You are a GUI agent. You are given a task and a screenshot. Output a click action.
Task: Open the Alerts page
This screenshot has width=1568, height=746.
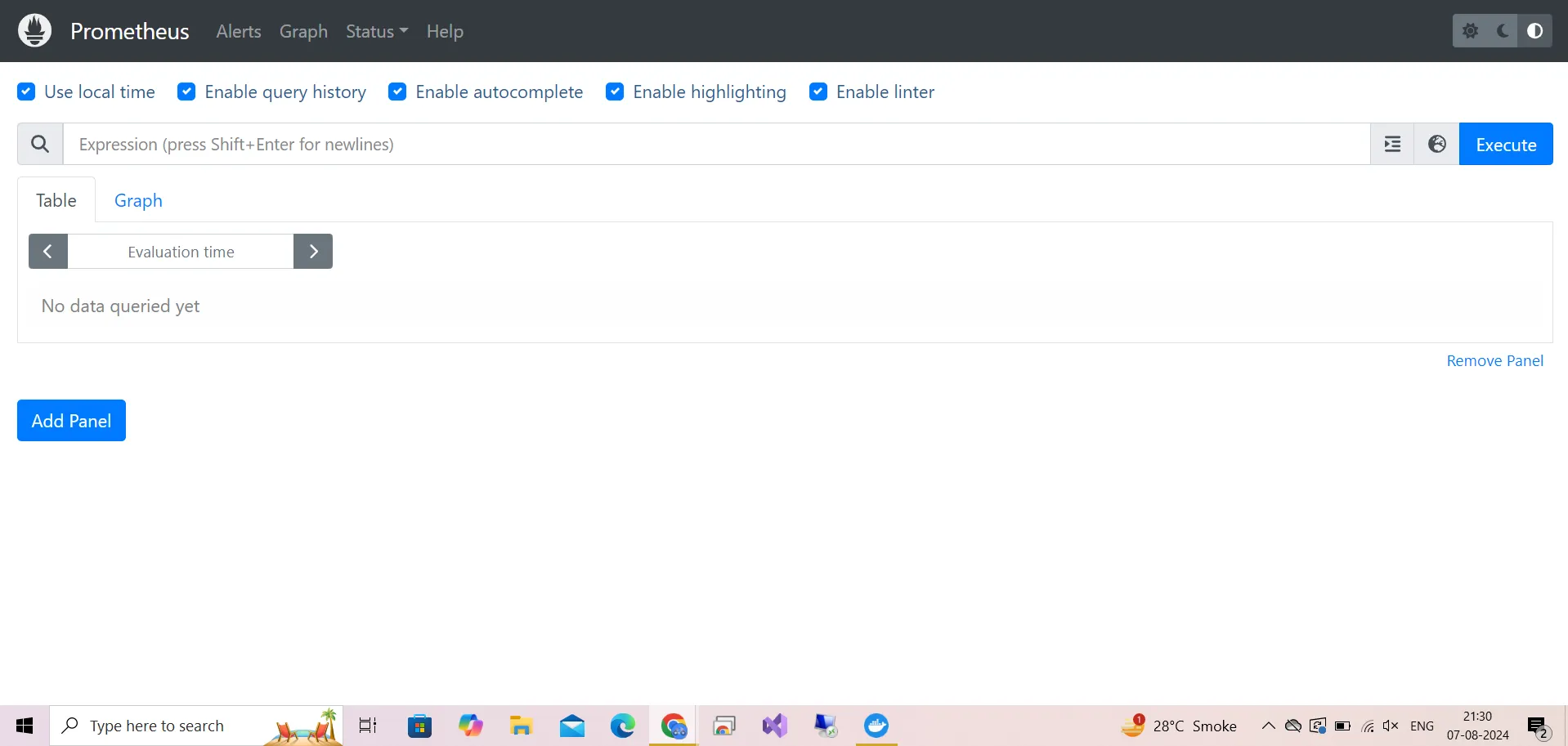(x=238, y=31)
